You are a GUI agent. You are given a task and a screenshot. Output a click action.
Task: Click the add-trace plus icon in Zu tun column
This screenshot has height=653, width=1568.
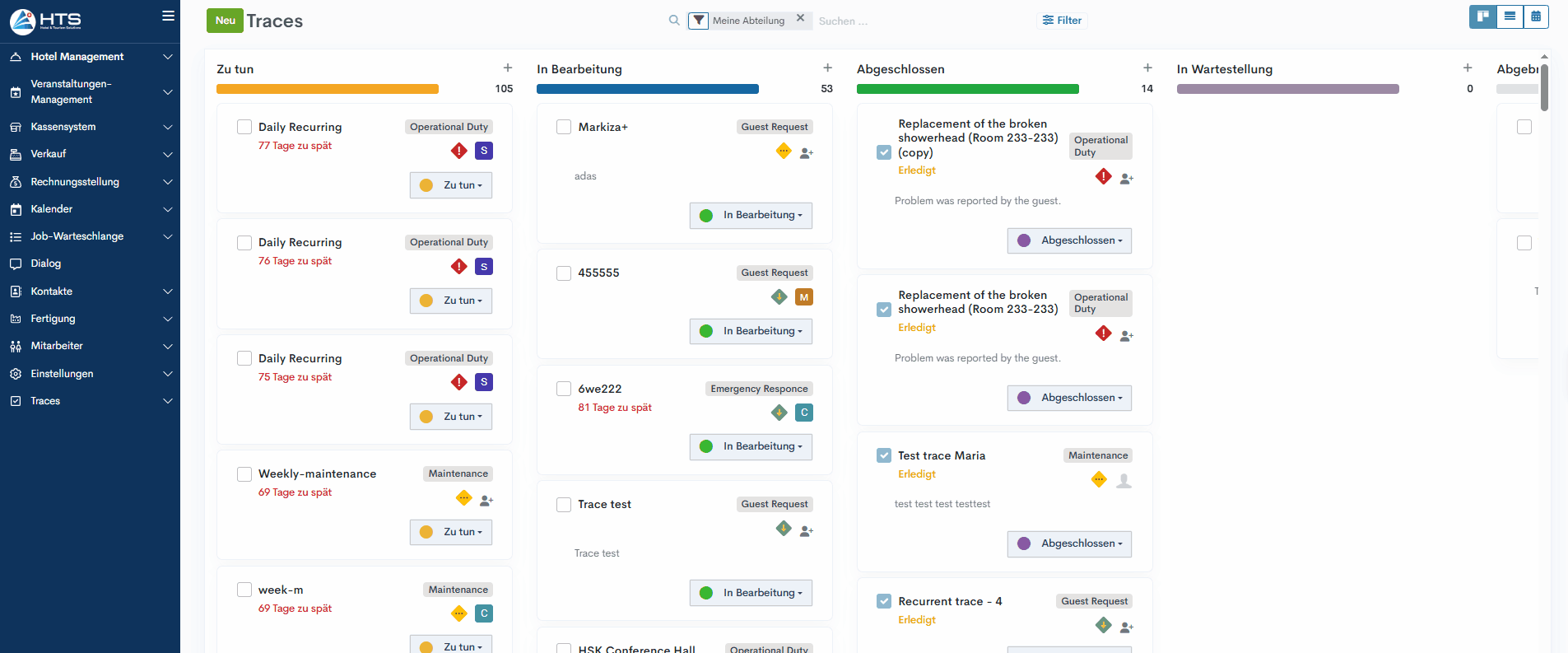pos(508,68)
